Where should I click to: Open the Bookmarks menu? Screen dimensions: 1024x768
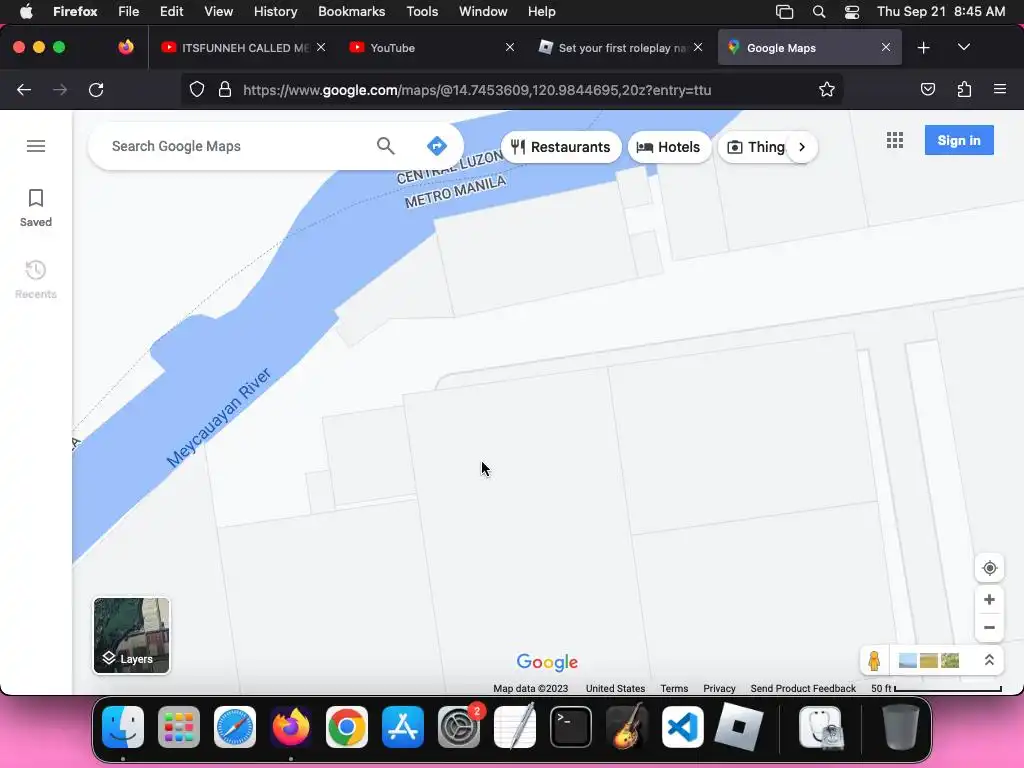point(351,12)
